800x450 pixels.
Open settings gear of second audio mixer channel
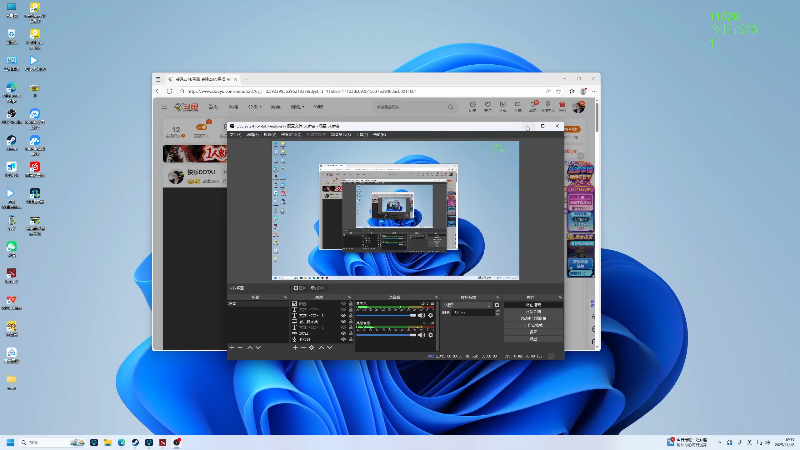pyautogui.click(x=431, y=335)
